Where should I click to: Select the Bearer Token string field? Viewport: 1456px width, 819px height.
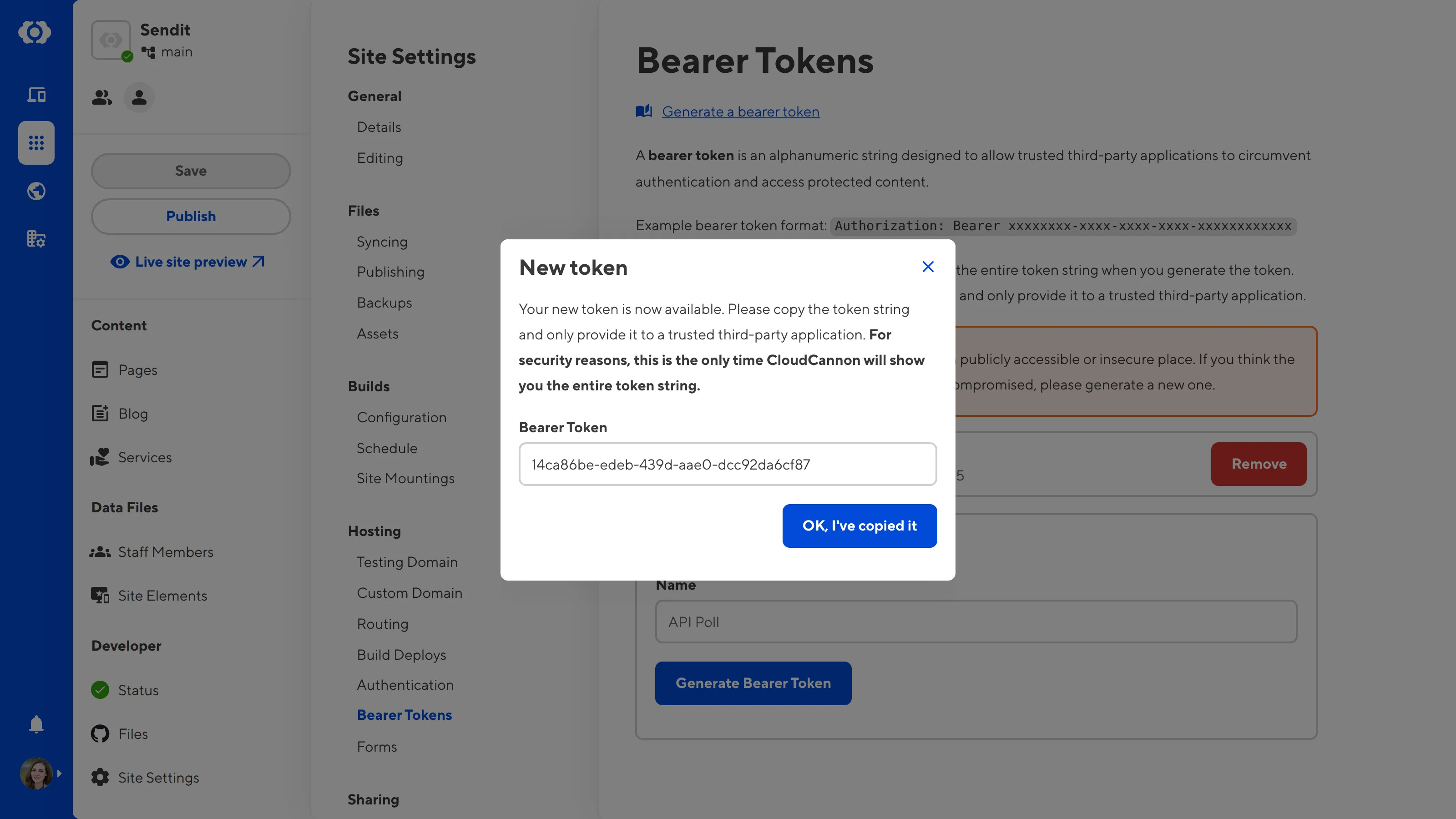pos(728,465)
